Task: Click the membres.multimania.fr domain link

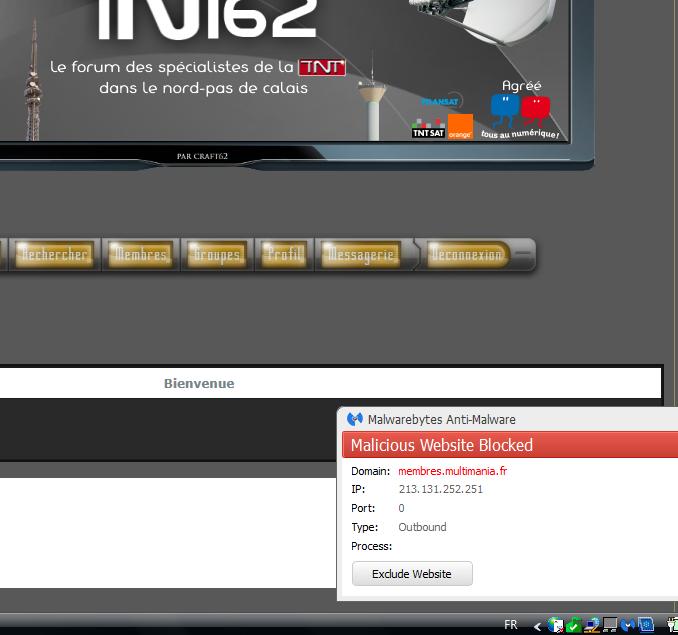Action: 452,471
